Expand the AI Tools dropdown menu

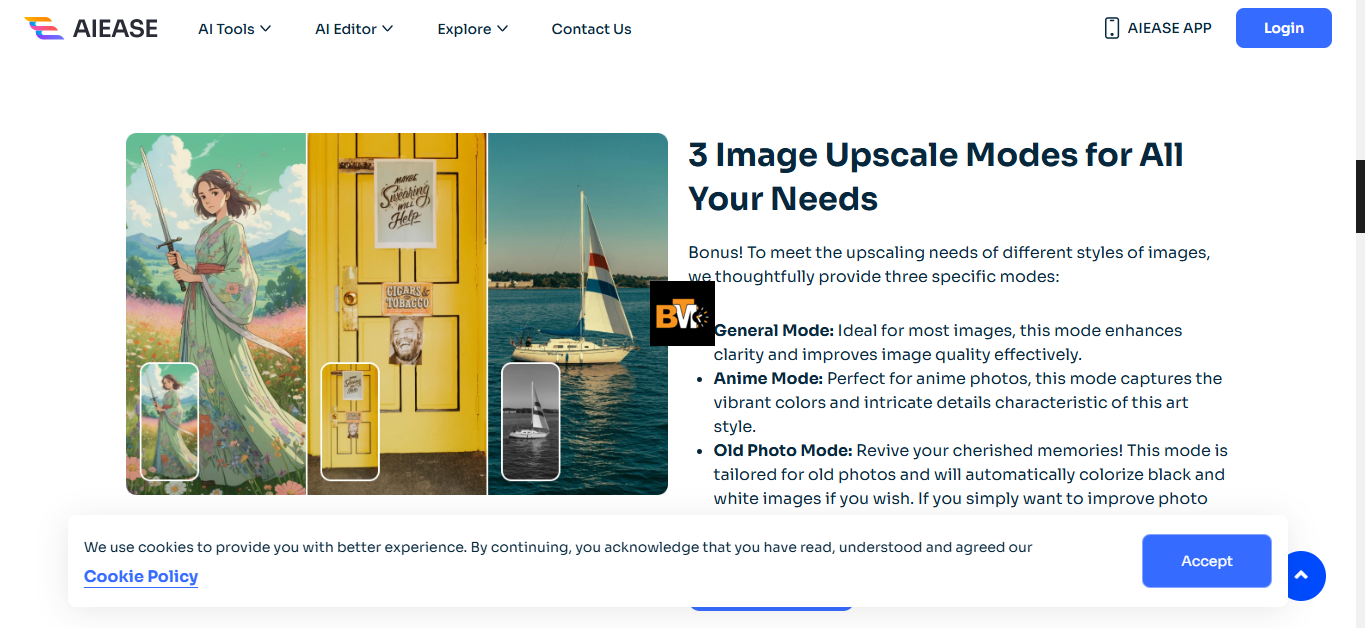point(234,29)
